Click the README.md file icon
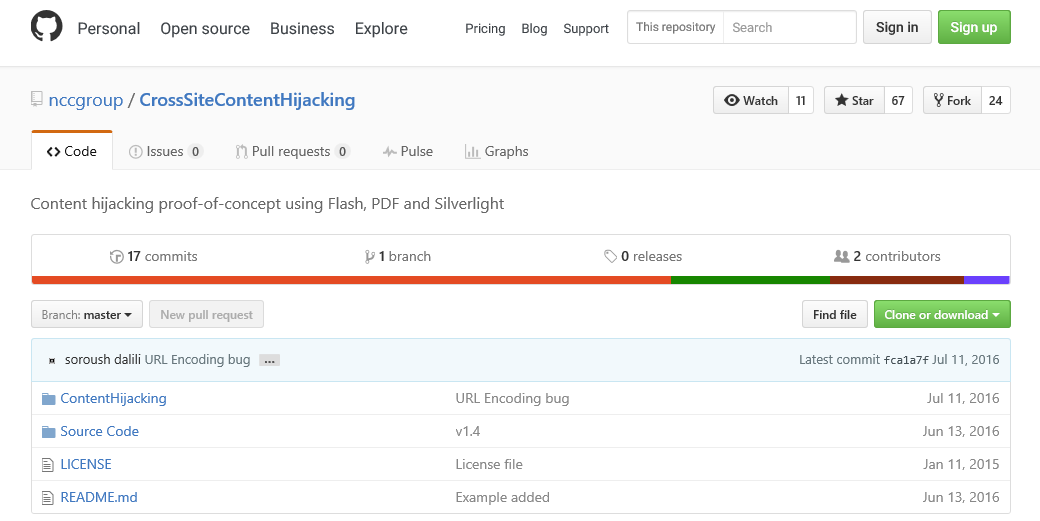 tap(48, 498)
